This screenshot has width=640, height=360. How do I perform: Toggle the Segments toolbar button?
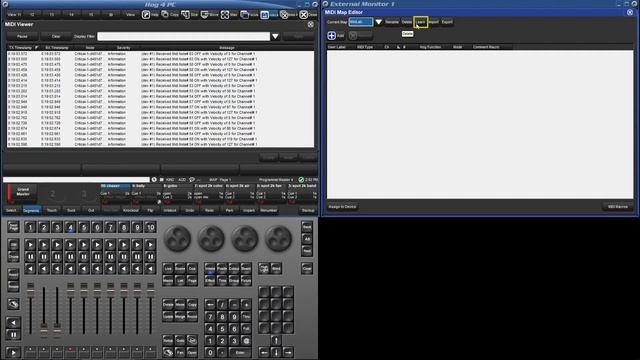coord(31,210)
